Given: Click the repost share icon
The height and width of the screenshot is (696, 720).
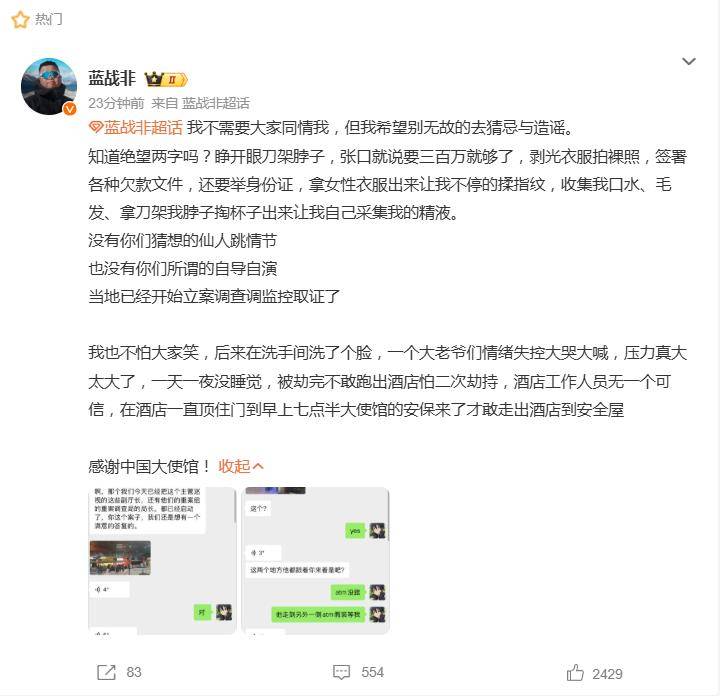Looking at the screenshot, I should (107, 673).
